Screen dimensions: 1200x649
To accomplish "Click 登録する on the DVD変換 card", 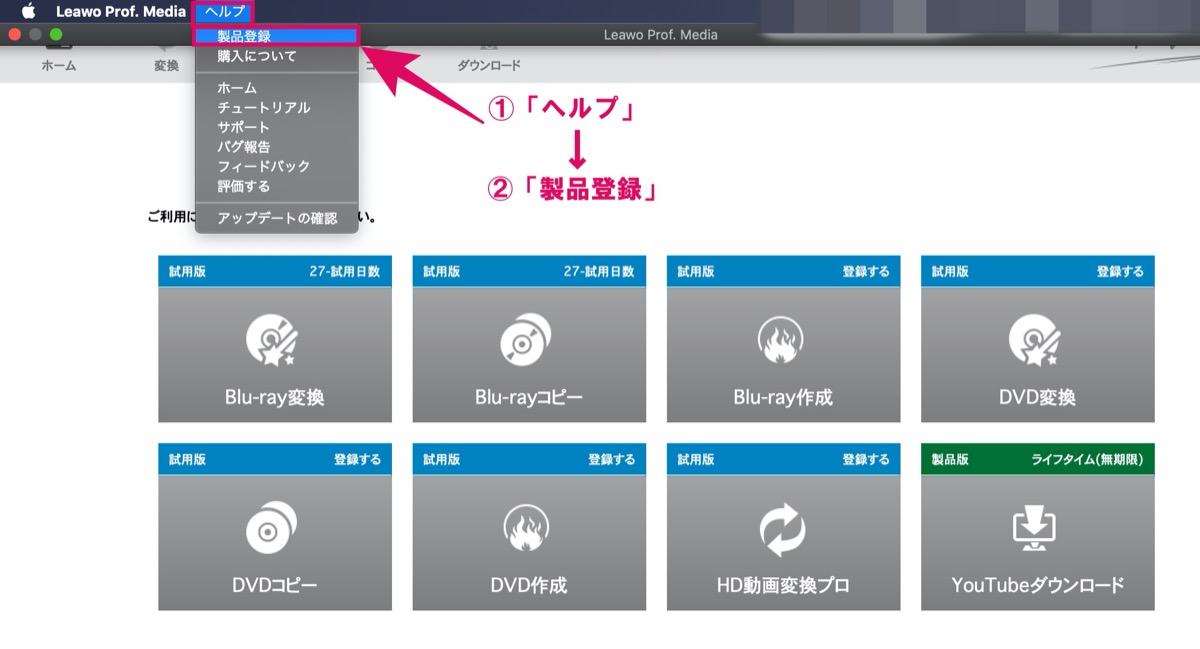I will (1119, 271).
